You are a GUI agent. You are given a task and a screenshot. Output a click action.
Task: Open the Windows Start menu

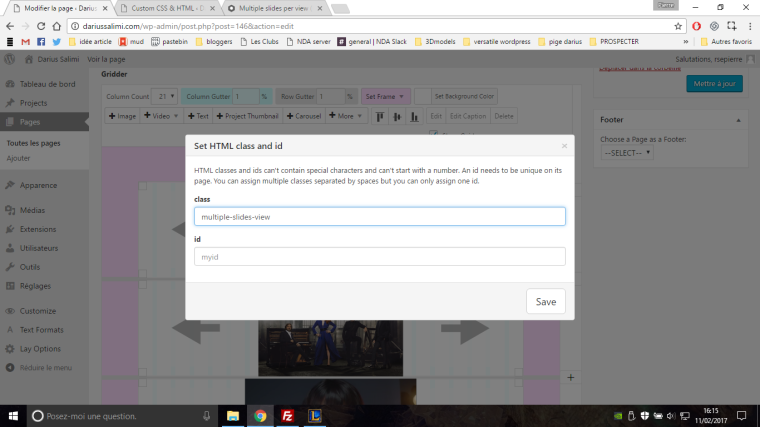[12, 415]
